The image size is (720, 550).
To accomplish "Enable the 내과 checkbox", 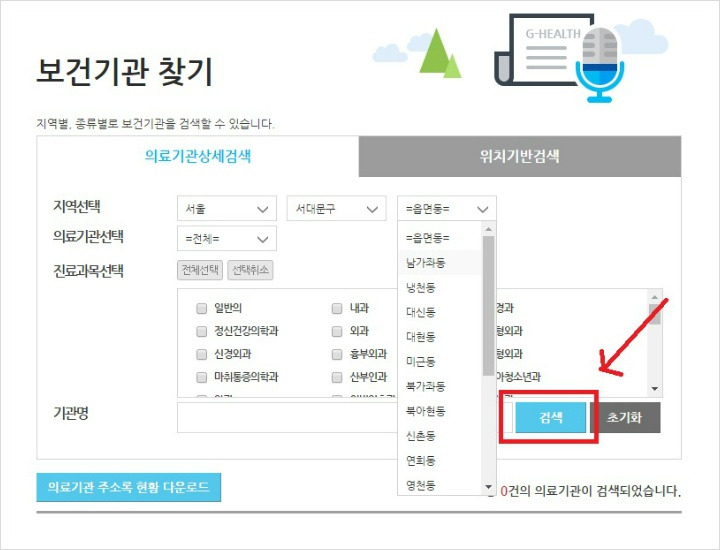I will coord(337,308).
